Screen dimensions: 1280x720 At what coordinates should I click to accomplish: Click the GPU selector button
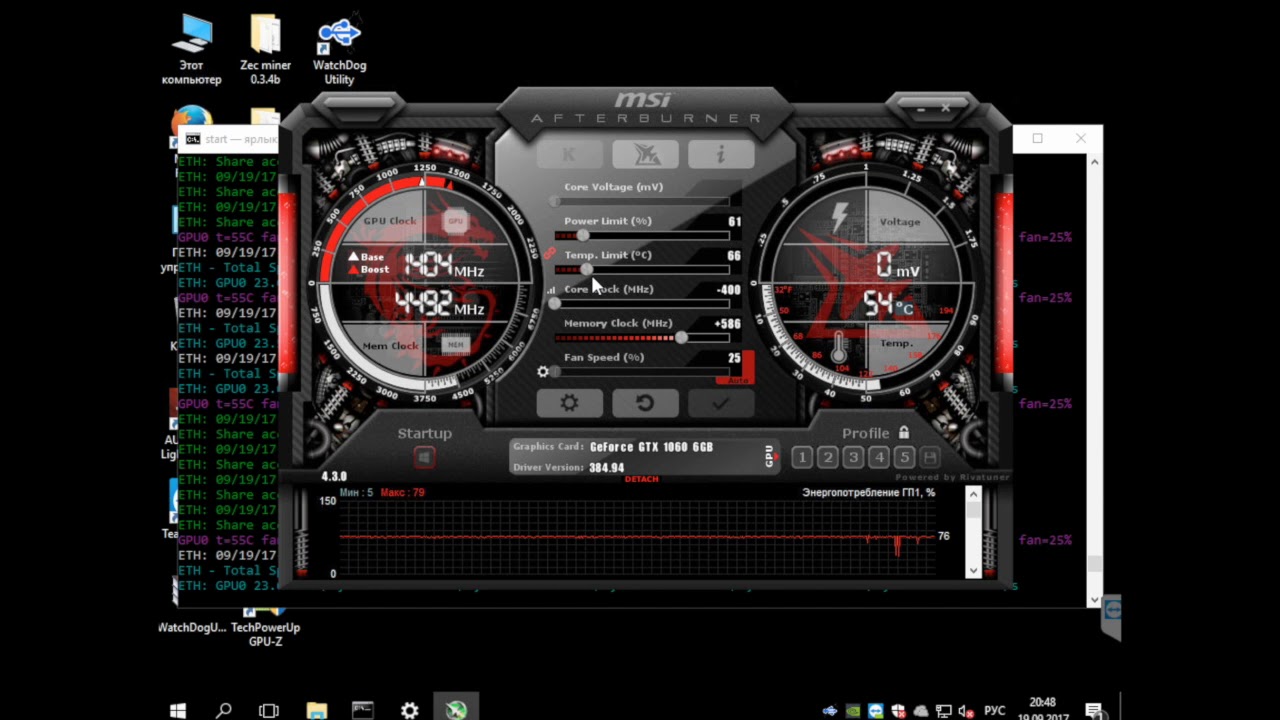770,456
